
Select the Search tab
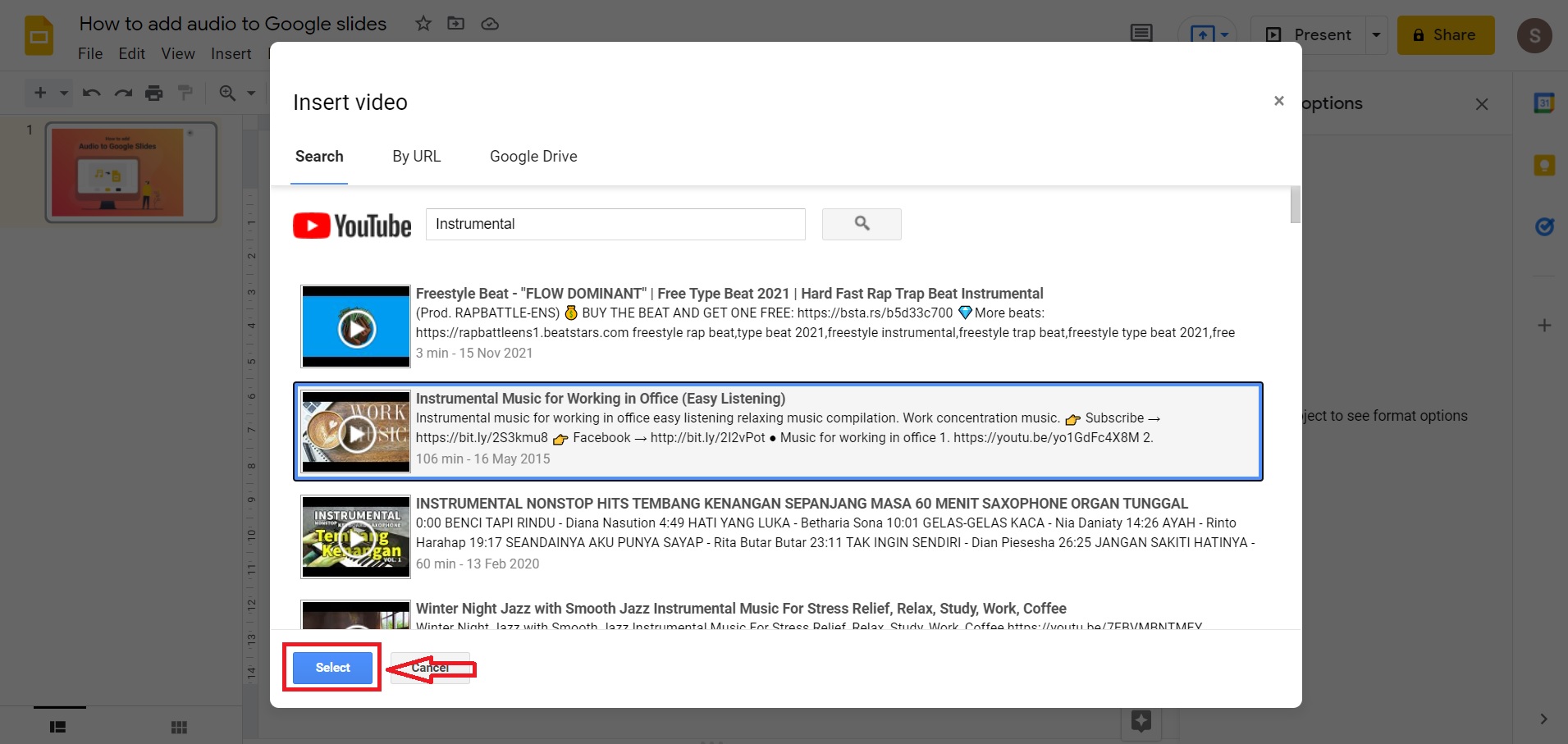tap(319, 156)
